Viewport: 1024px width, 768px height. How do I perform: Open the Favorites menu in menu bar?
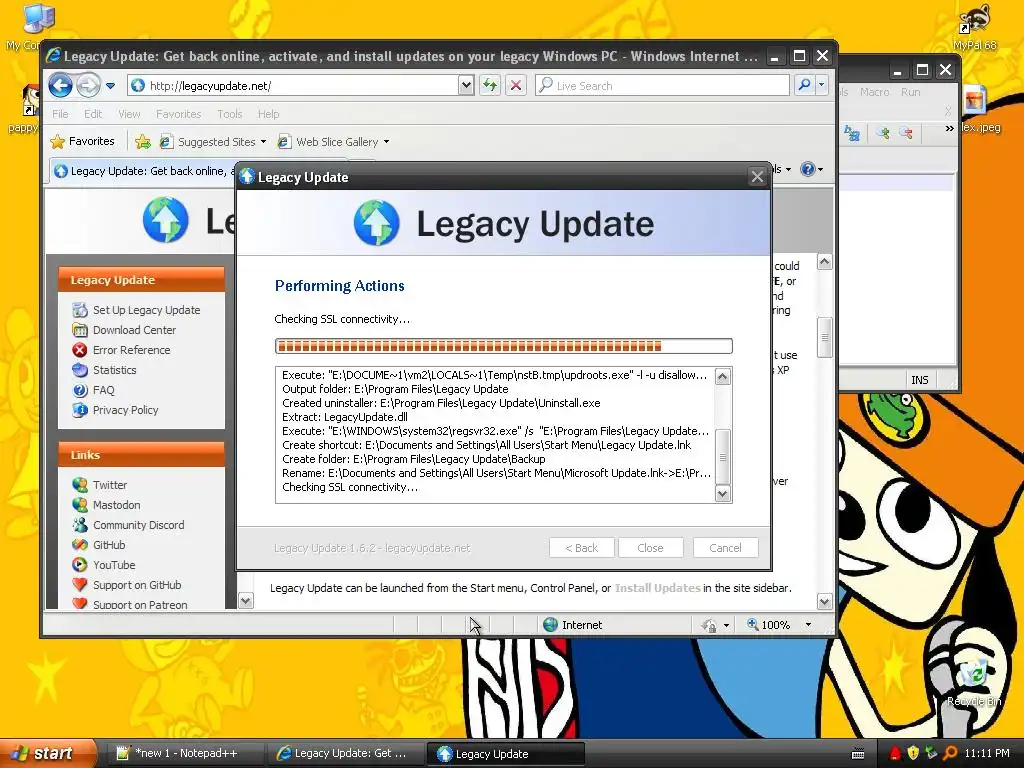tap(178, 114)
